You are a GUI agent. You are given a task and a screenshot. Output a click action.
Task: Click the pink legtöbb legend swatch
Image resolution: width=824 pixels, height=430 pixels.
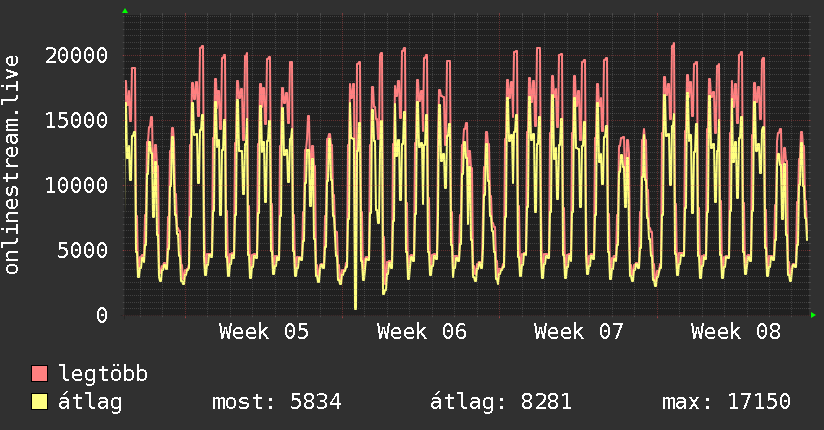[x=39, y=373]
